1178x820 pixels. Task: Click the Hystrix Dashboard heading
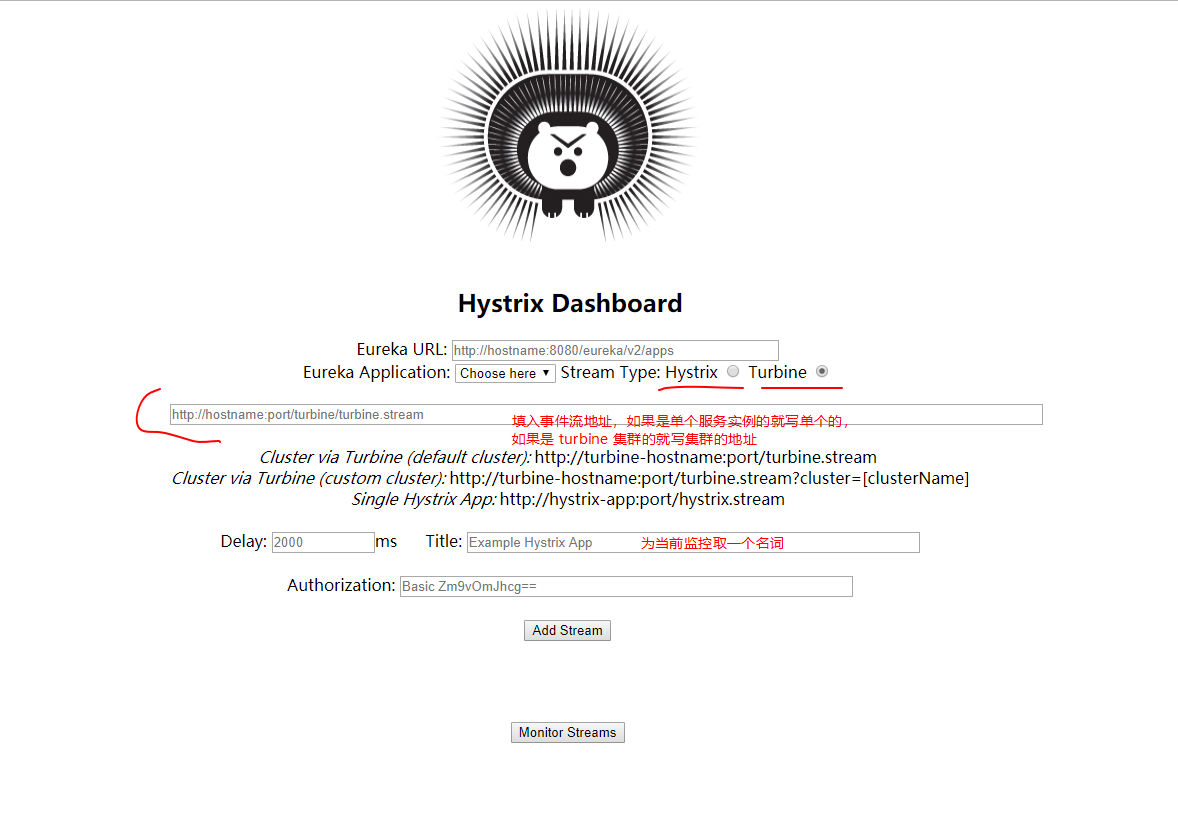570,303
